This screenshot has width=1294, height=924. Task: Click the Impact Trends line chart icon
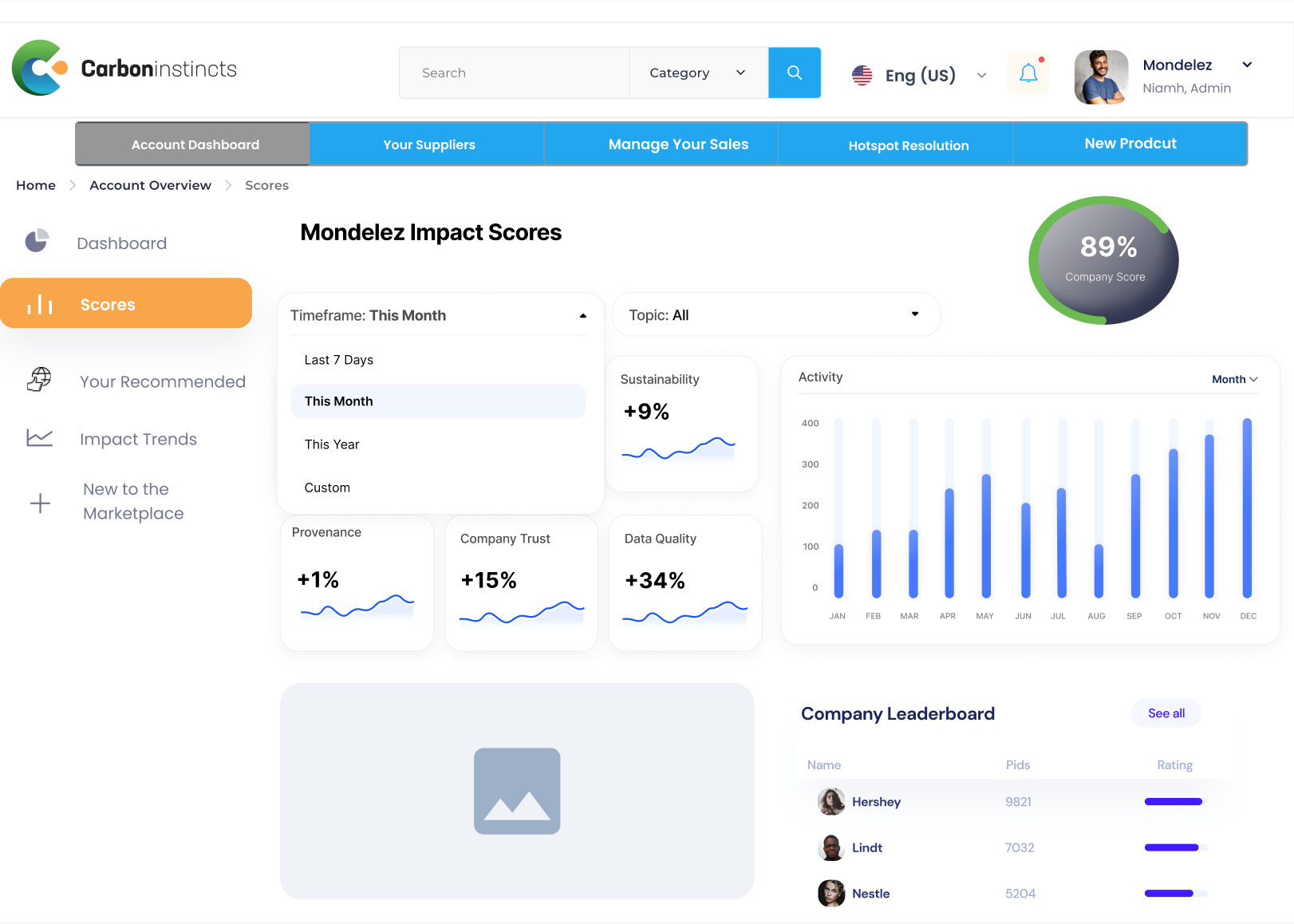pos(39,437)
